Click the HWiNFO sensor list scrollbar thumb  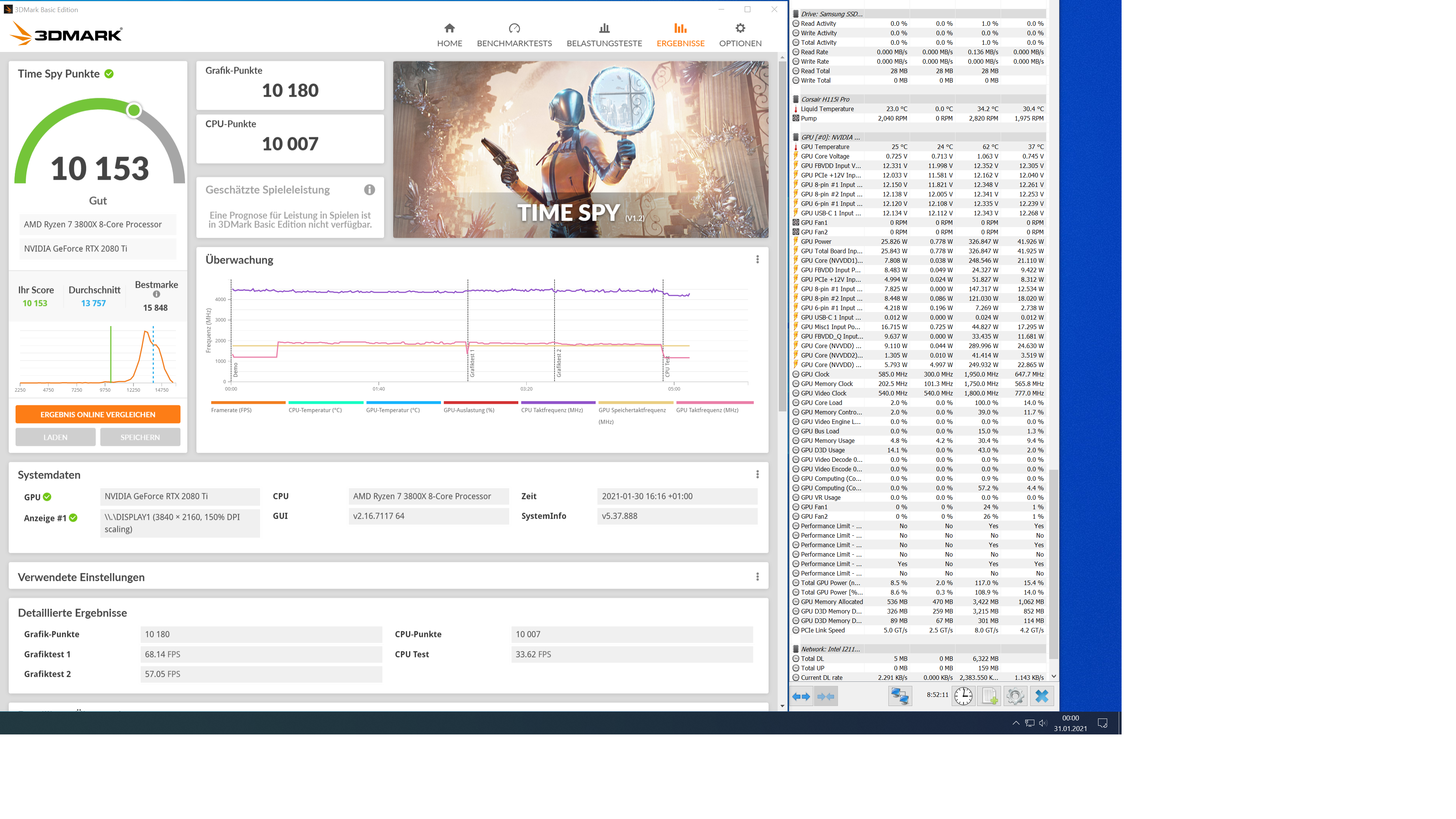1053,564
